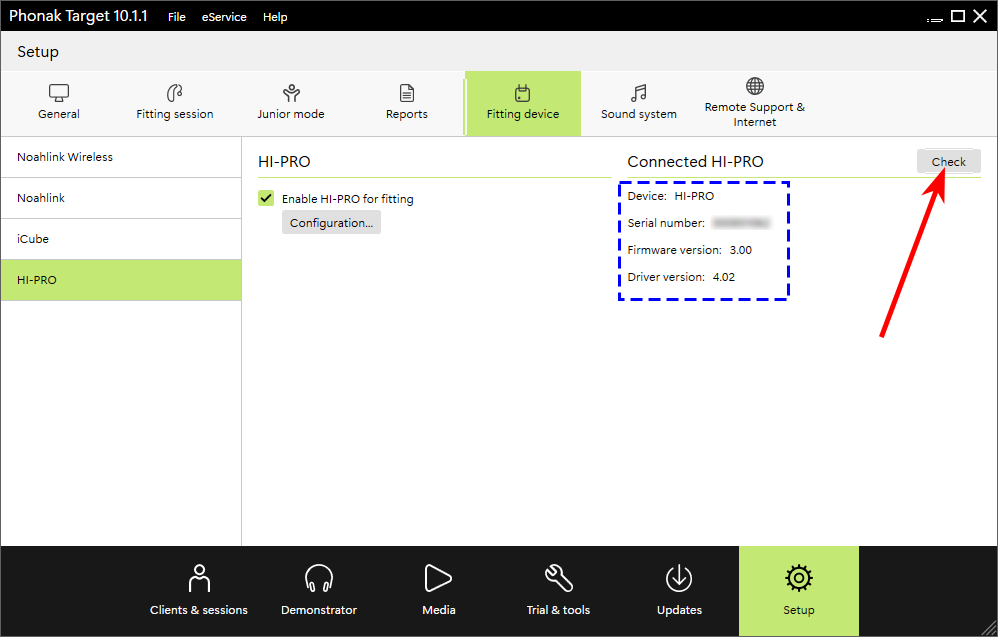Open Trial & tools wrench icon
Screen dimensions: 998x637
[558, 578]
